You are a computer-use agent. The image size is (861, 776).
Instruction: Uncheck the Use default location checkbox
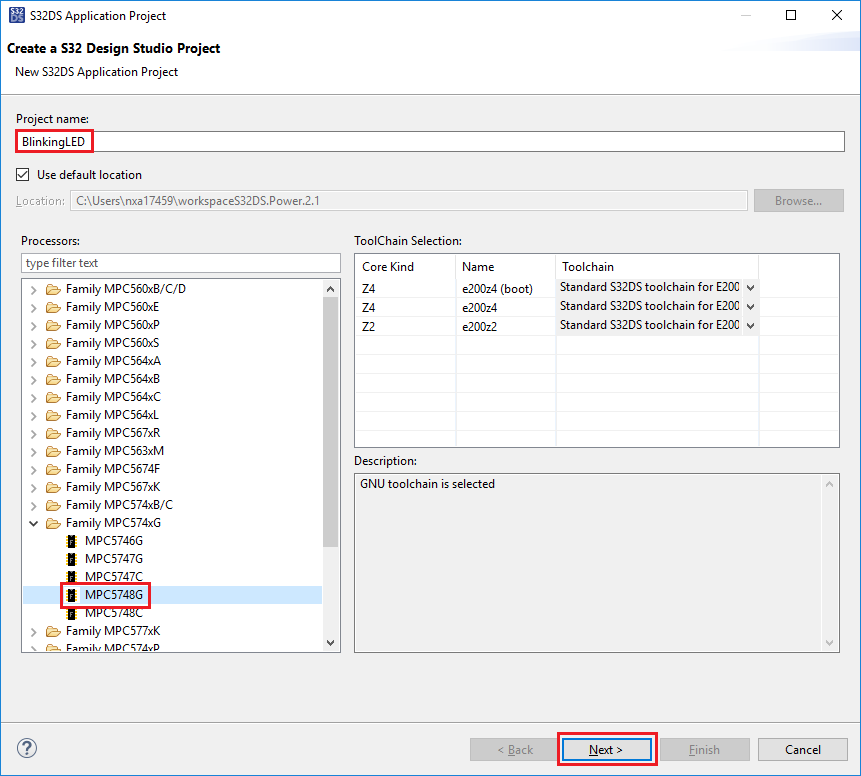pos(23,175)
